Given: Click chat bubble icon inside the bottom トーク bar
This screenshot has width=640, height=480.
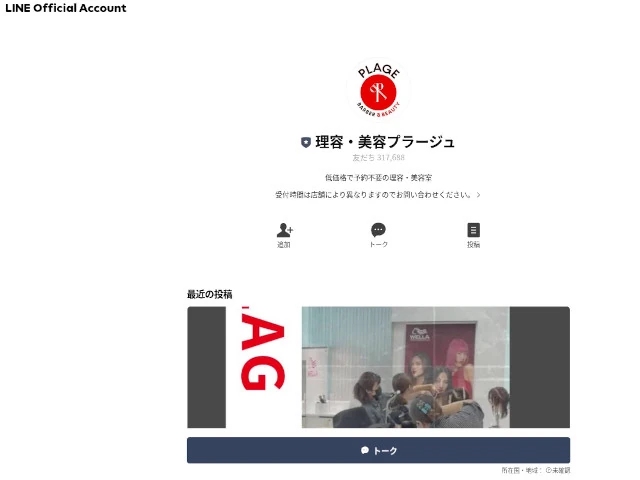Looking at the screenshot, I should coord(365,451).
